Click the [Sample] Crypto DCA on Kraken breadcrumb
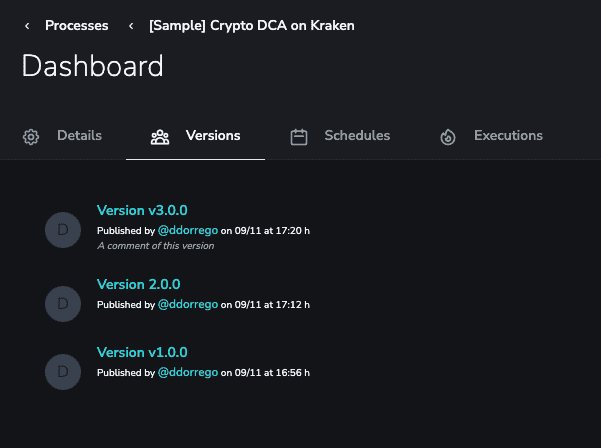The height and width of the screenshot is (448, 601). [x=252, y=26]
